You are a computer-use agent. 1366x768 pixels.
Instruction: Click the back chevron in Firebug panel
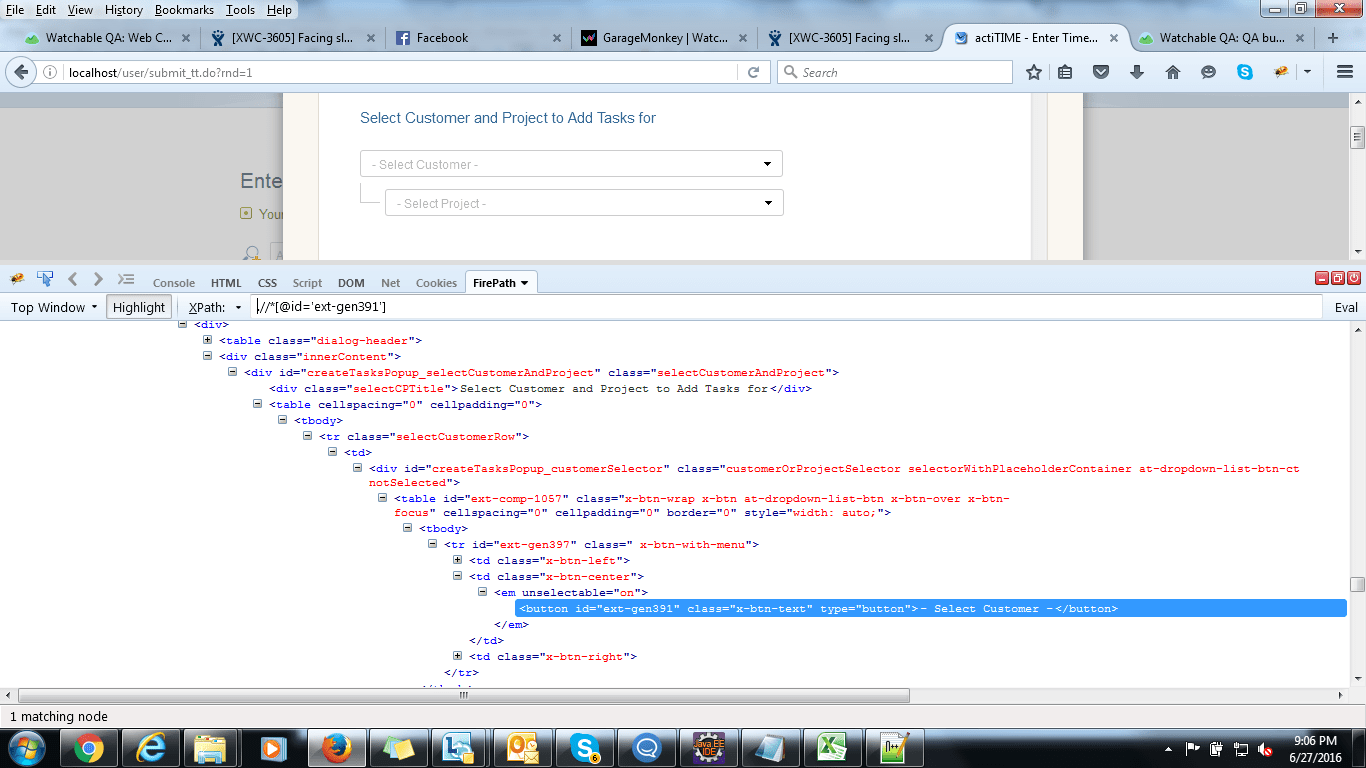[x=72, y=279]
